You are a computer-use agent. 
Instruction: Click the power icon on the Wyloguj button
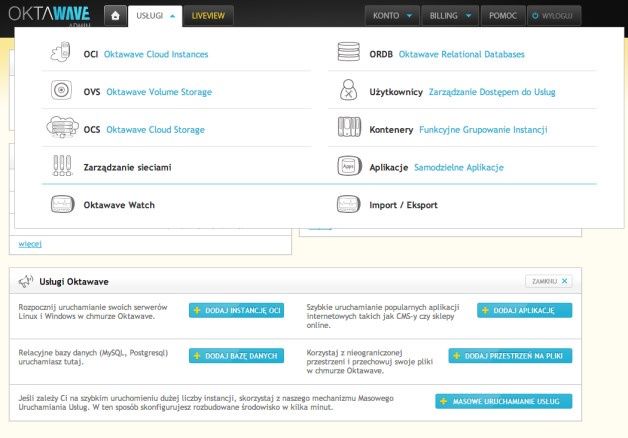[x=535, y=16]
